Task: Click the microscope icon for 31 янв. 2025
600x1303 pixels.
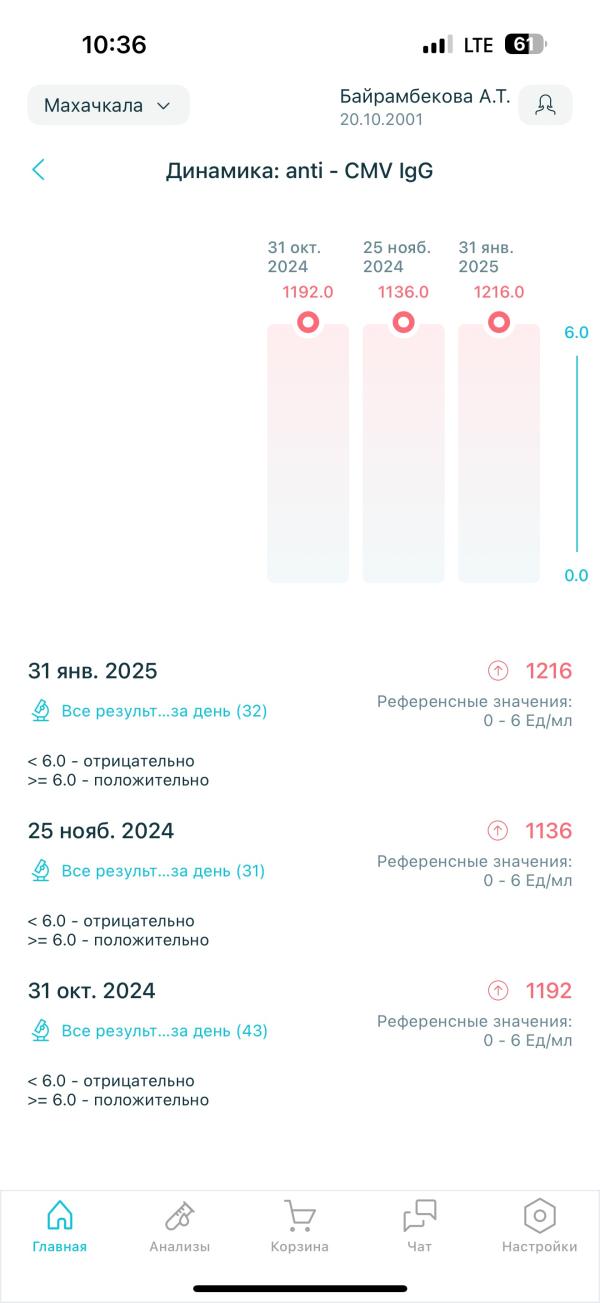Action: pyautogui.click(x=41, y=711)
